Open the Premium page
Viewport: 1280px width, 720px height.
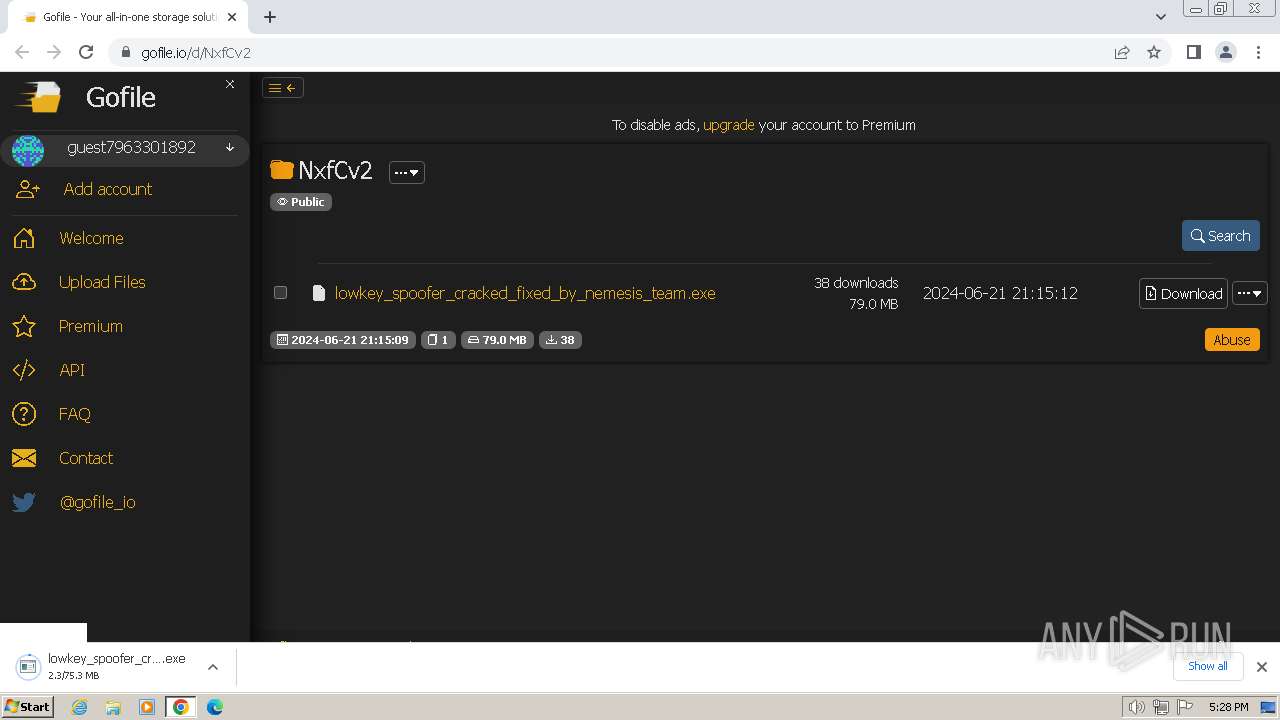(x=91, y=326)
